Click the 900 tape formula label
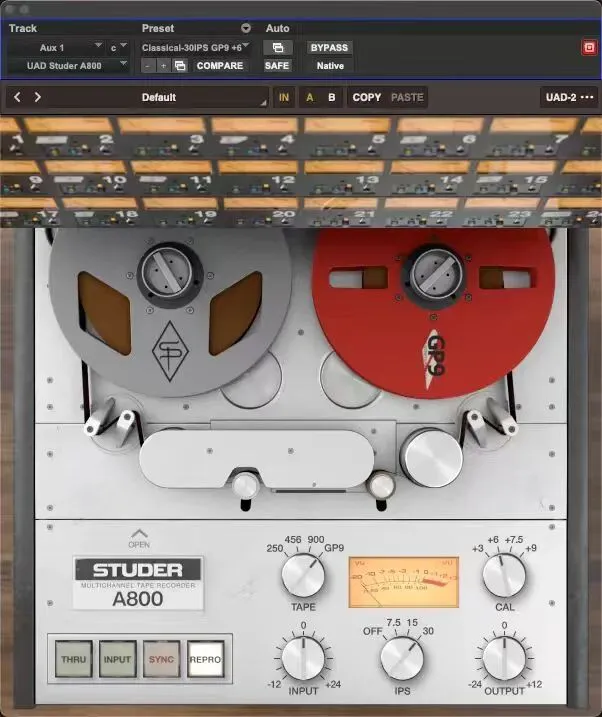The height and width of the screenshot is (717, 602). (x=316, y=540)
